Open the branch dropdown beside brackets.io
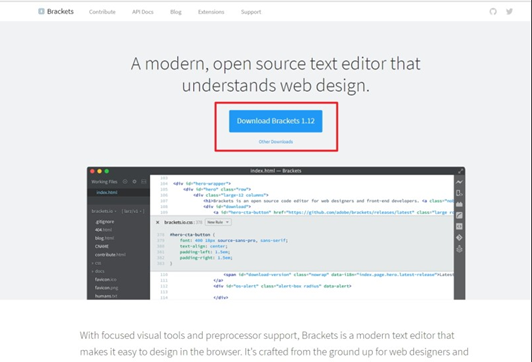The height and width of the screenshot is (362, 532). click(x=133, y=211)
